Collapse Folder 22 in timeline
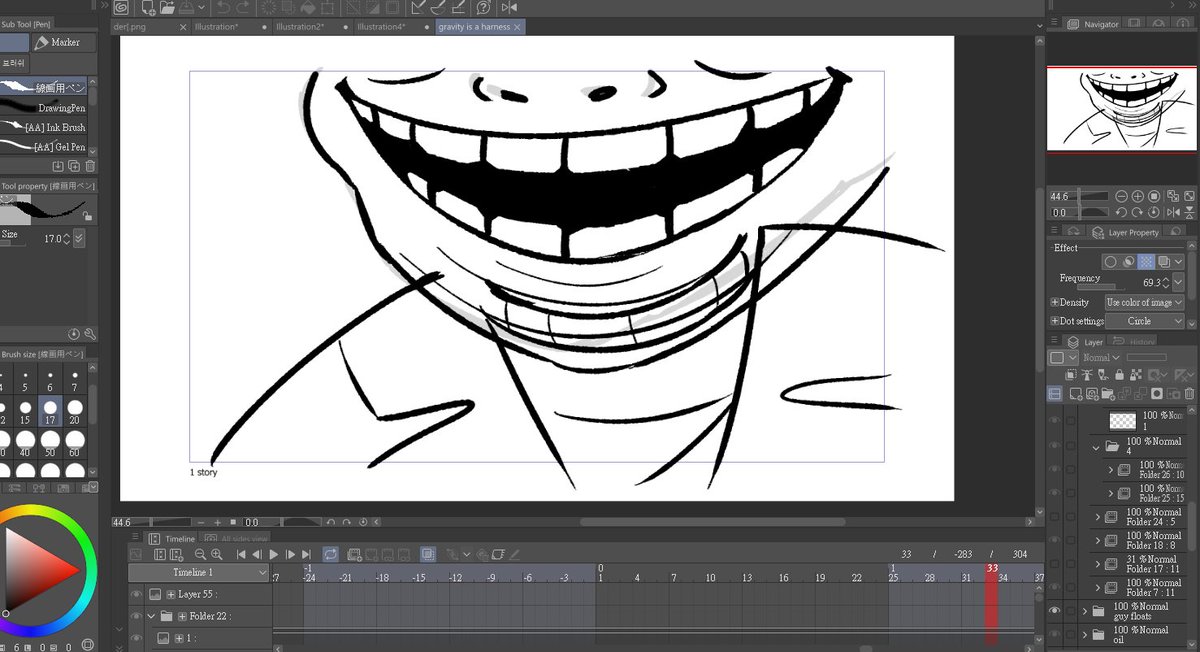The width and height of the screenshot is (1200, 652). (152, 616)
